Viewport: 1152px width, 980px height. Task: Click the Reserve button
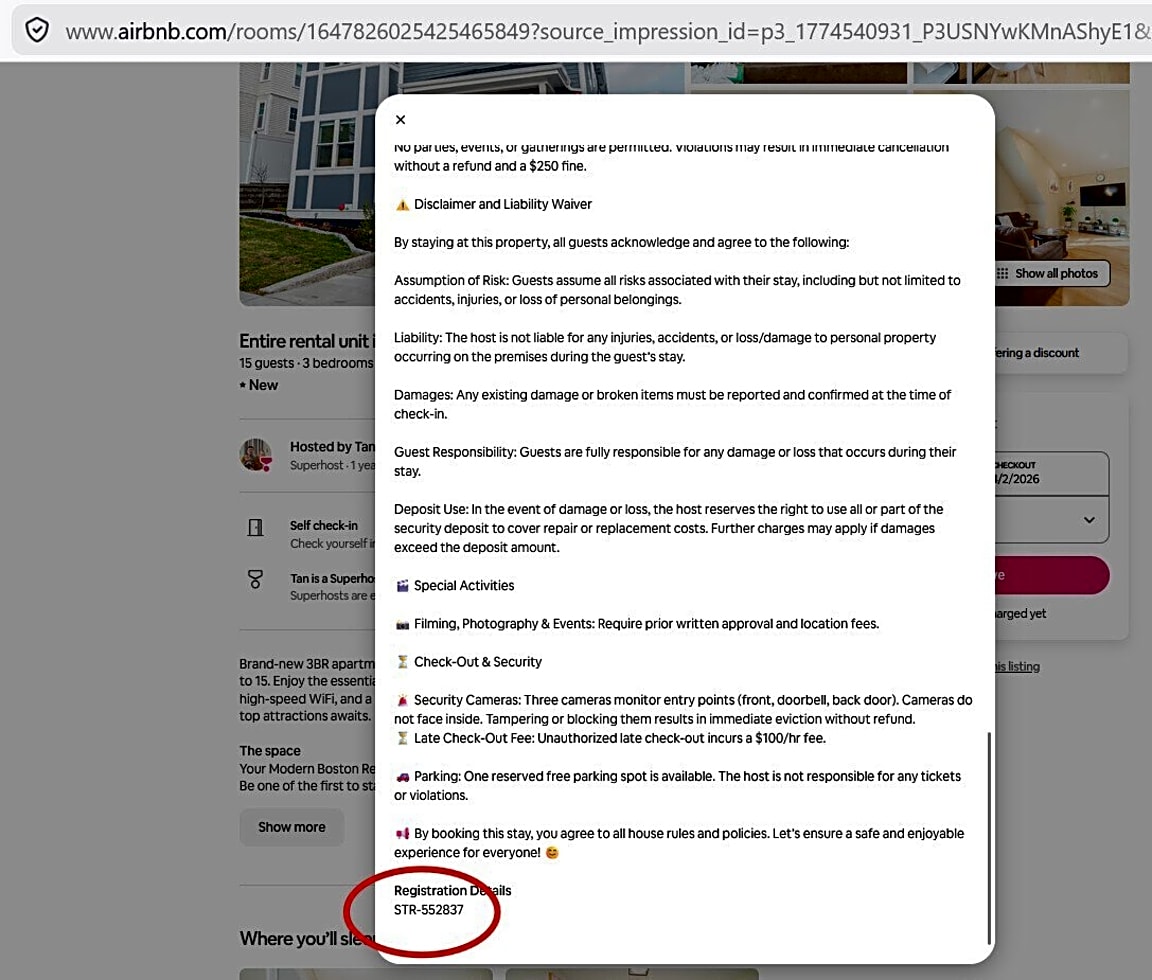pos(1052,575)
